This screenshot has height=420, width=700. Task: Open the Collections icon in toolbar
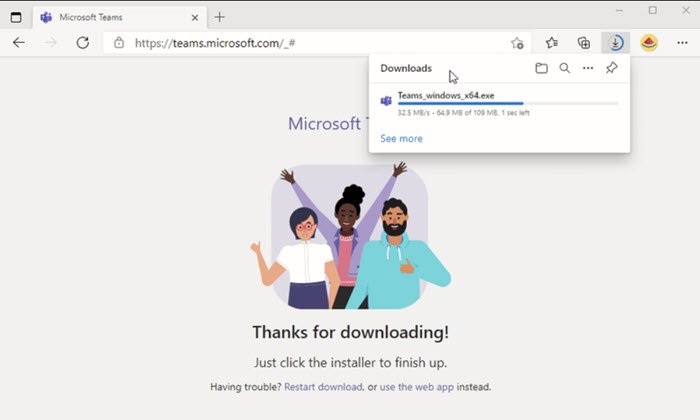tap(583, 43)
